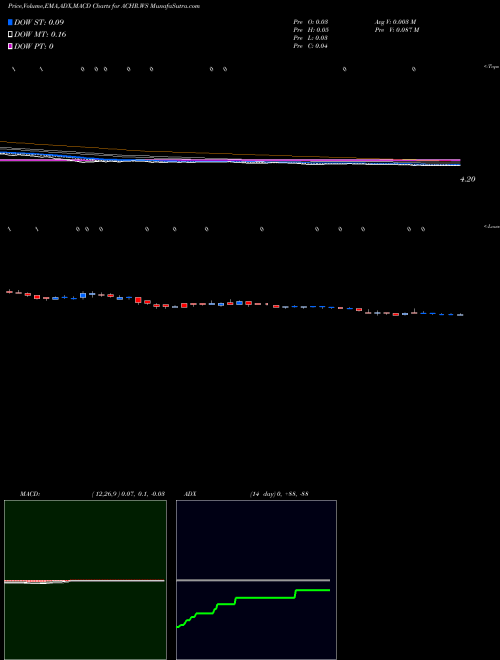This screenshot has height=660, width=500.
Task: Click the 'Pre H: 0.05' high value
Action: 311,30
